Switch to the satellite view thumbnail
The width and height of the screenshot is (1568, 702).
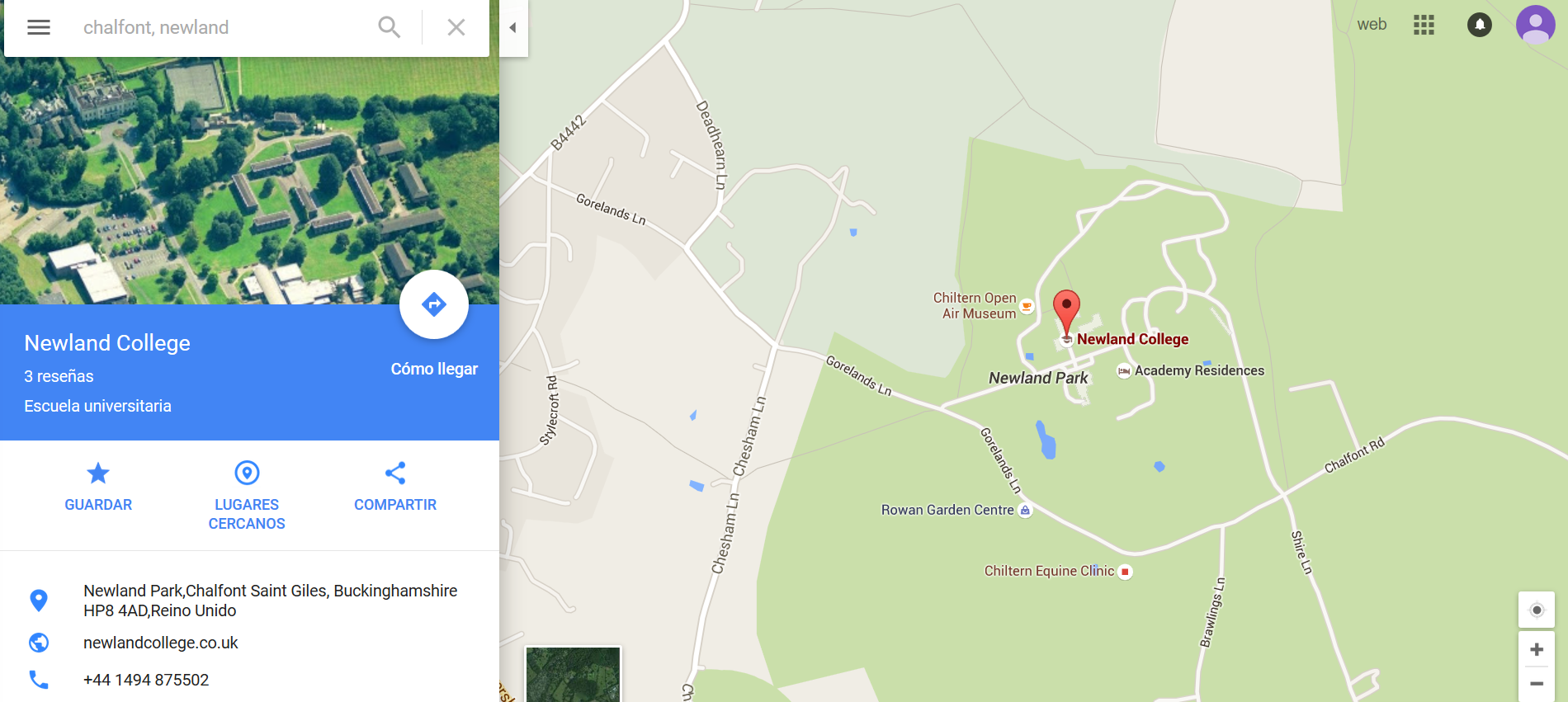pyautogui.click(x=573, y=674)
